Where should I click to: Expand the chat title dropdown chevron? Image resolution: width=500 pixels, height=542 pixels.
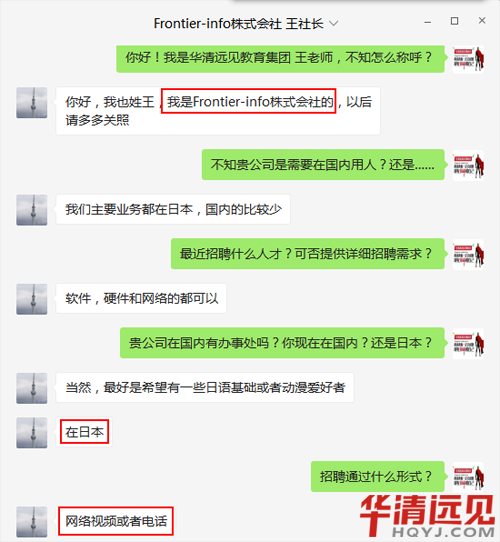pos(333,24)
